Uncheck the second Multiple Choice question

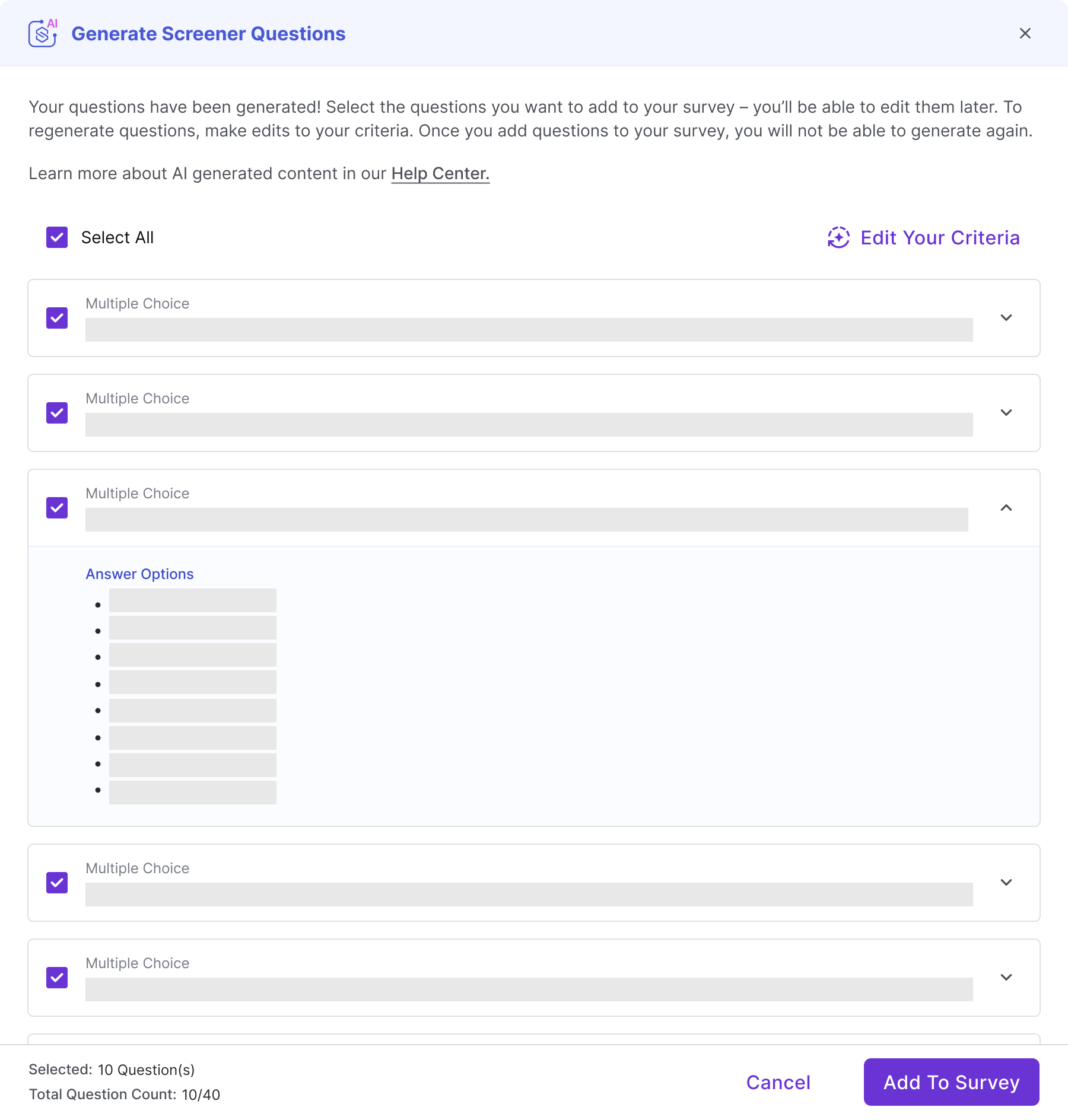57,413
